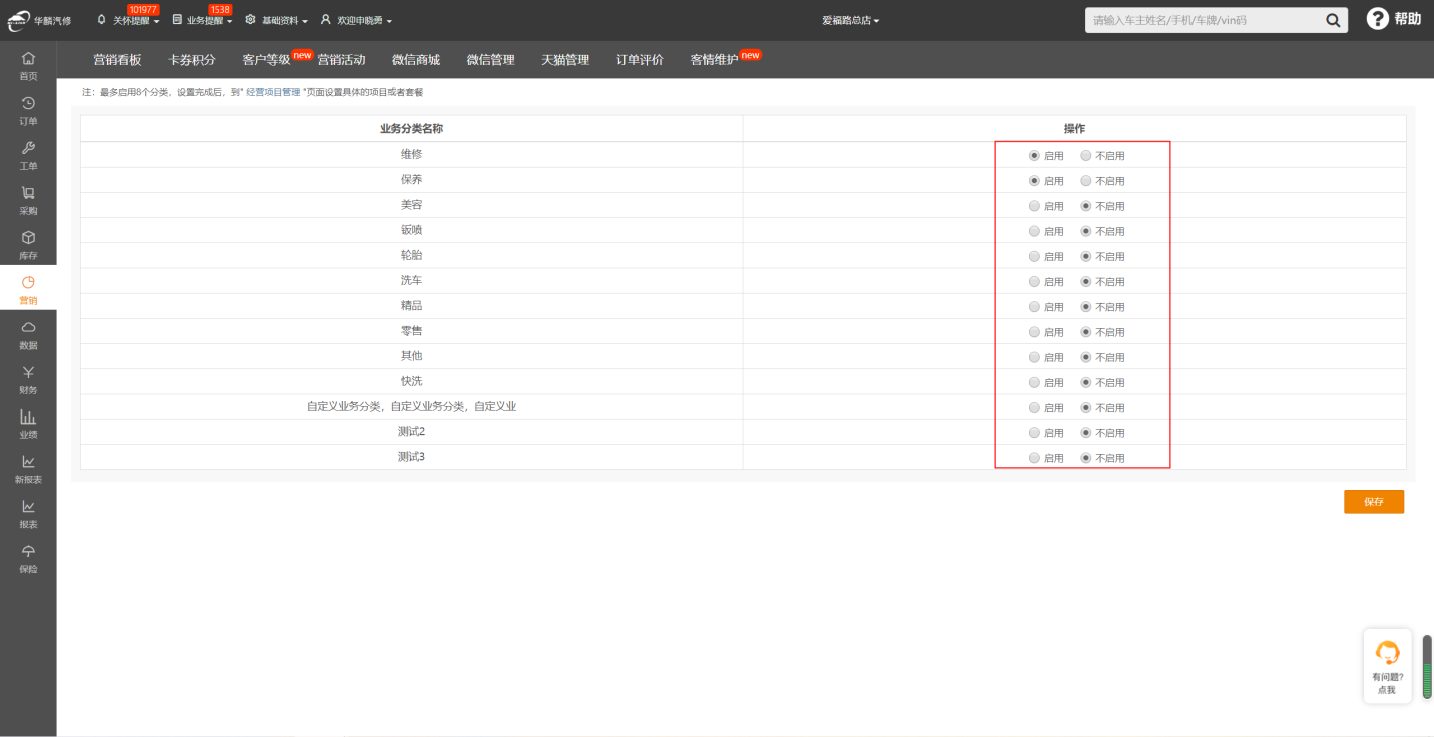
Task: Open the 欢迎申晓勇 user menu
Action: tap(356, 20)
